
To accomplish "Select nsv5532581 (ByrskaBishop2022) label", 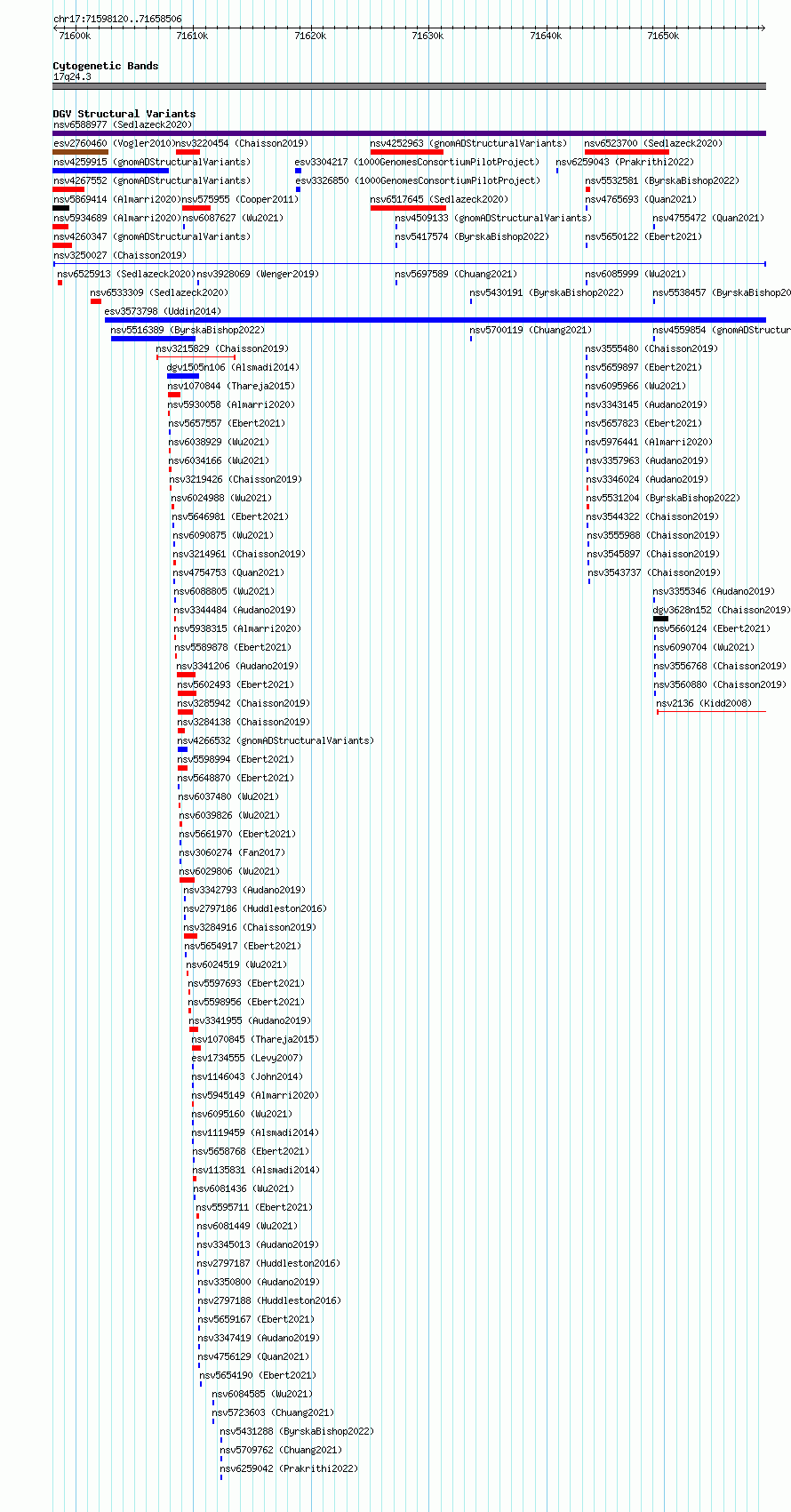I will point(662,181).
